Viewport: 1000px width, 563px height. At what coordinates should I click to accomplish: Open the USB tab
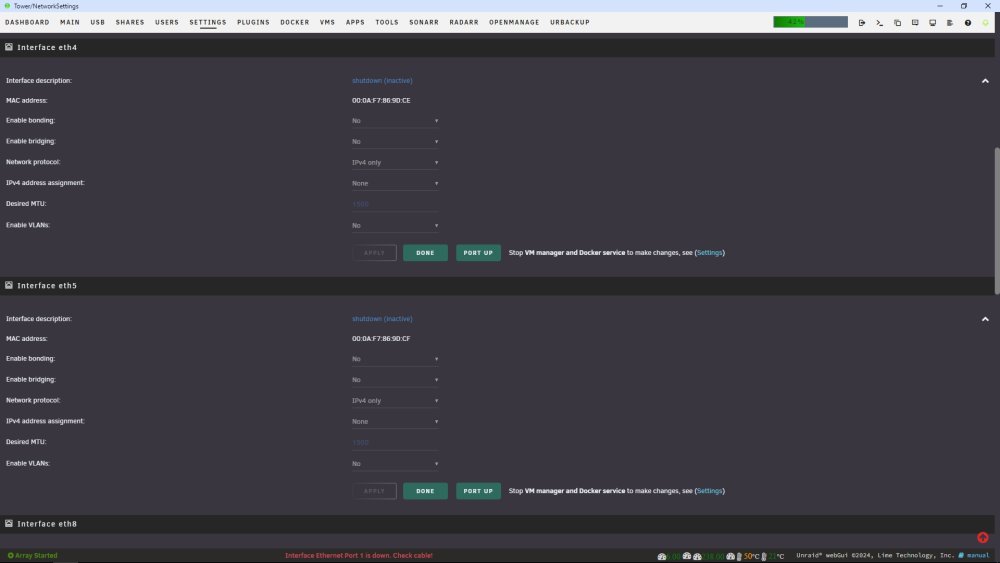[x=98, y=22]
